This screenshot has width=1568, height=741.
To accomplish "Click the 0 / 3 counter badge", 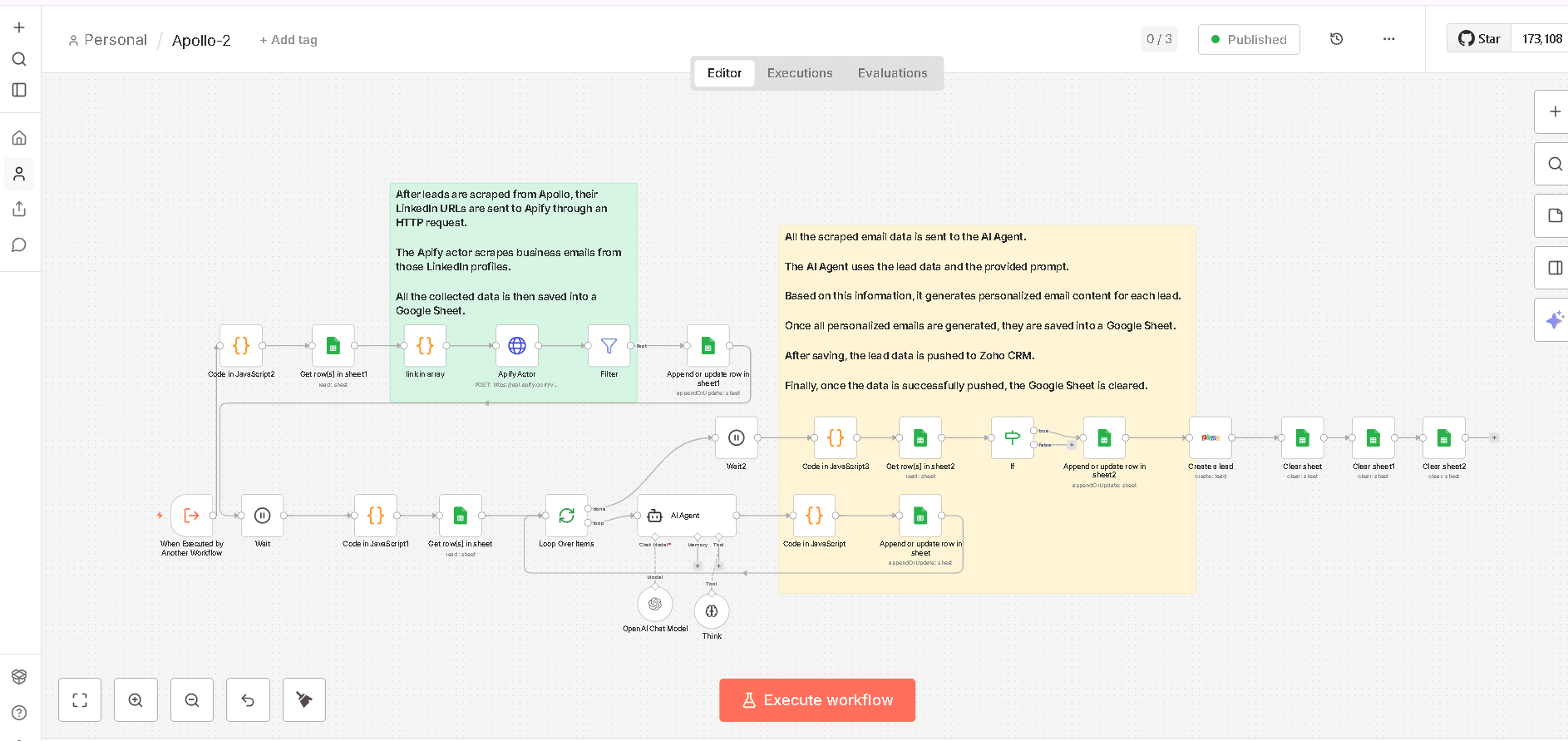I will [1159, 39].
